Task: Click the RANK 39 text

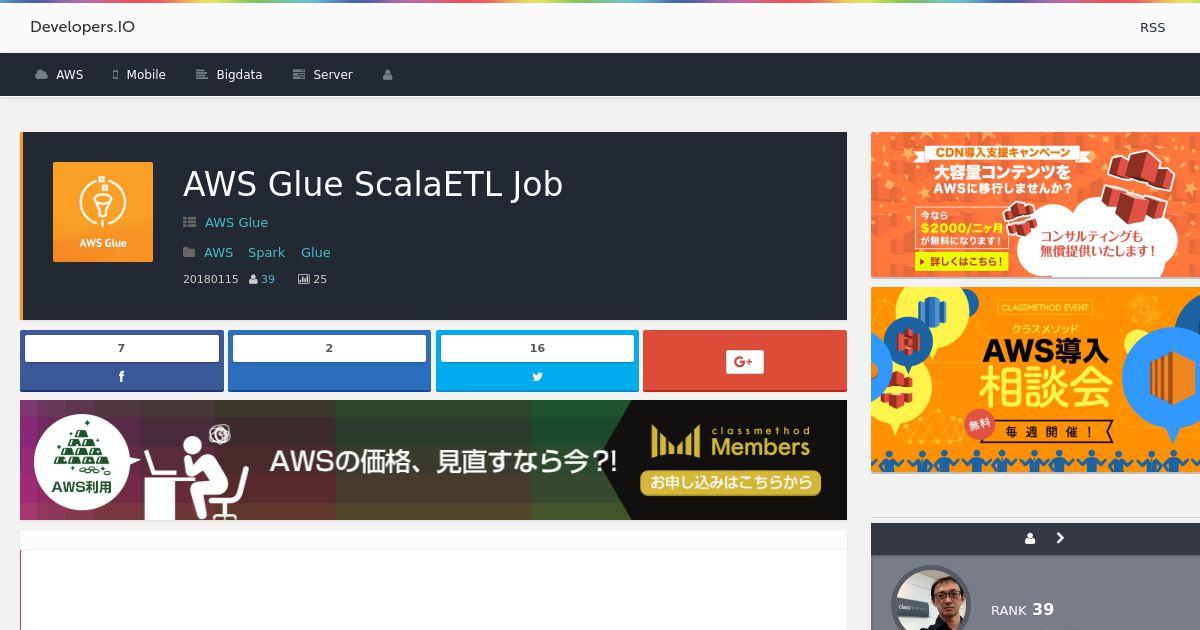Action: tap(1022, 609)
